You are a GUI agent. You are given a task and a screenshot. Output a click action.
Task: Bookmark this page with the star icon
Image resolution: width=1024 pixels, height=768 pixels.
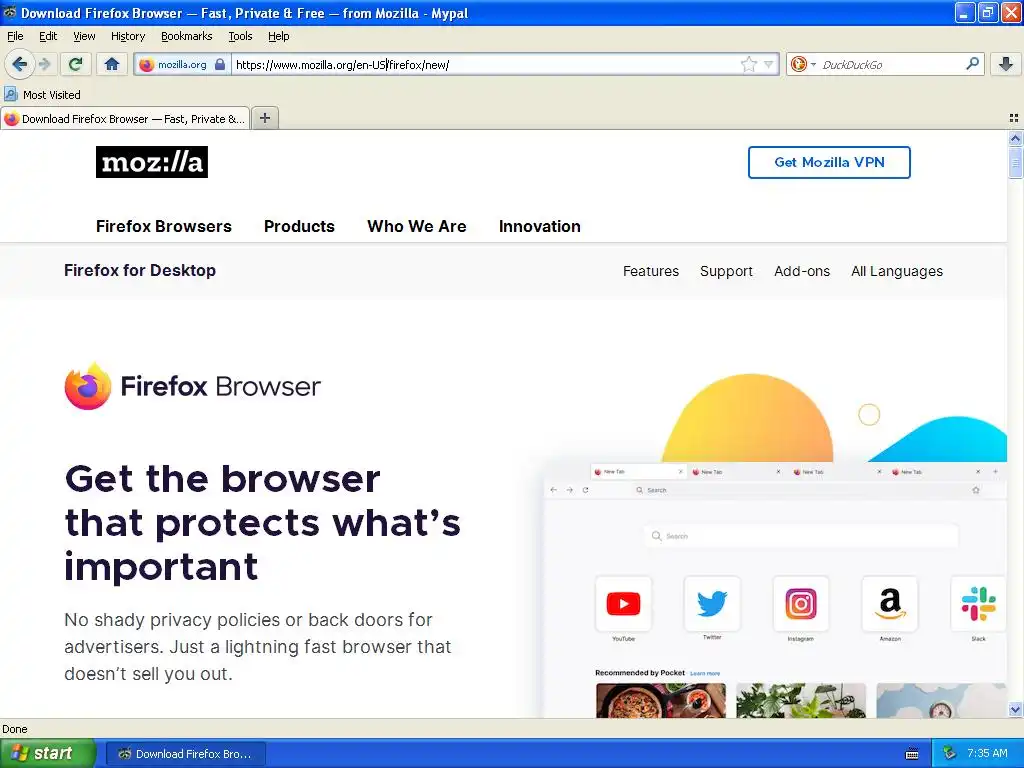click(x=748, y=64)
